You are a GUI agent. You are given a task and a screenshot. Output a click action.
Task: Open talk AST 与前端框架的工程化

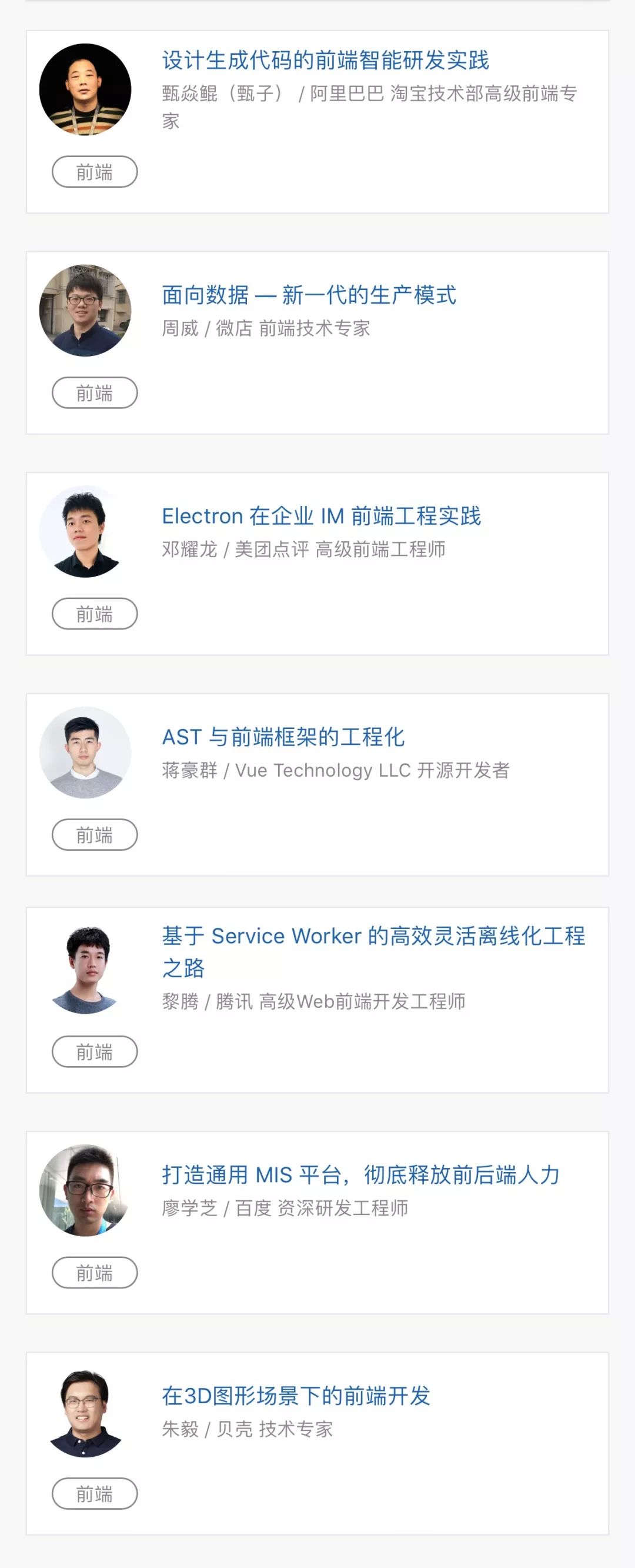(x=283, y=737)
